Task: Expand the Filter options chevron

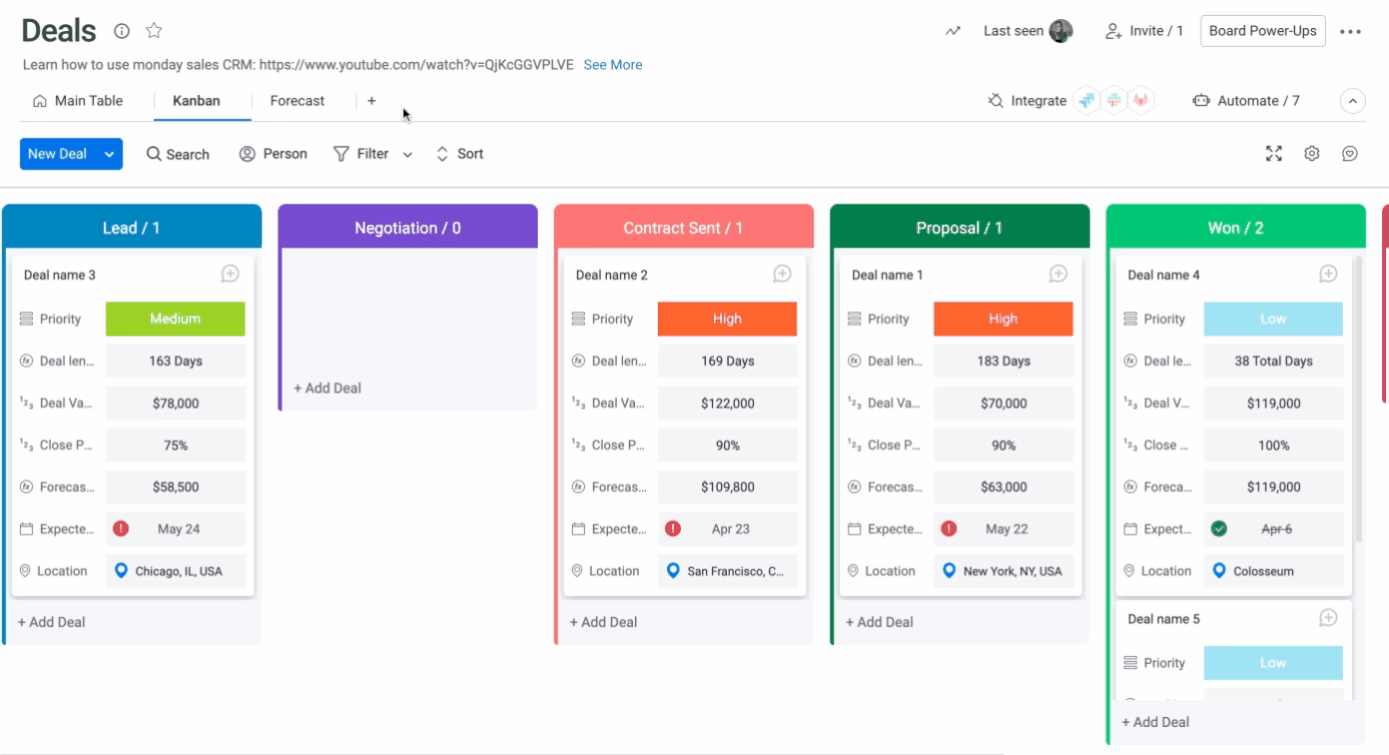Action: (407, 154)
